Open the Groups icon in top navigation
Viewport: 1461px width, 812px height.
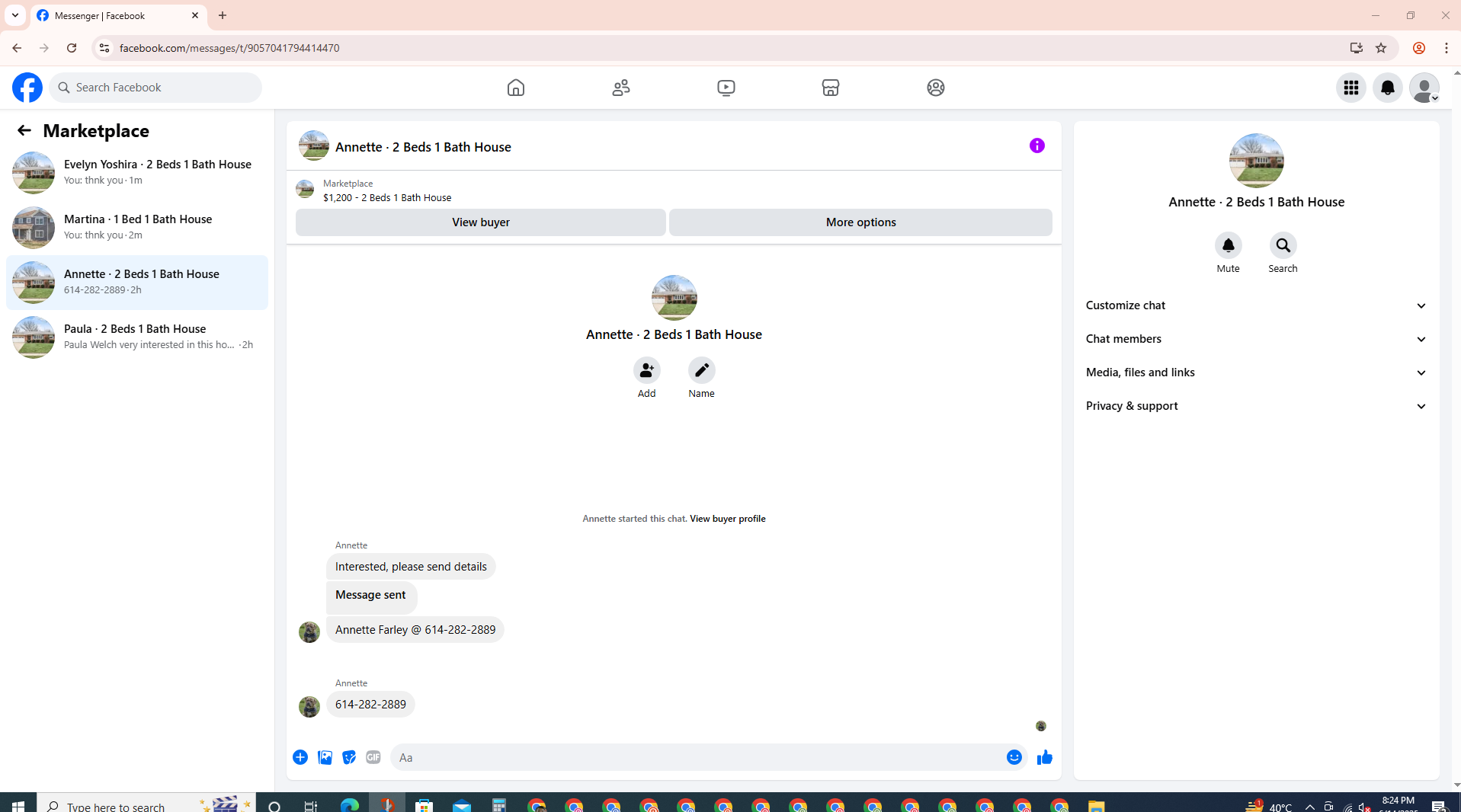[936, 88]
